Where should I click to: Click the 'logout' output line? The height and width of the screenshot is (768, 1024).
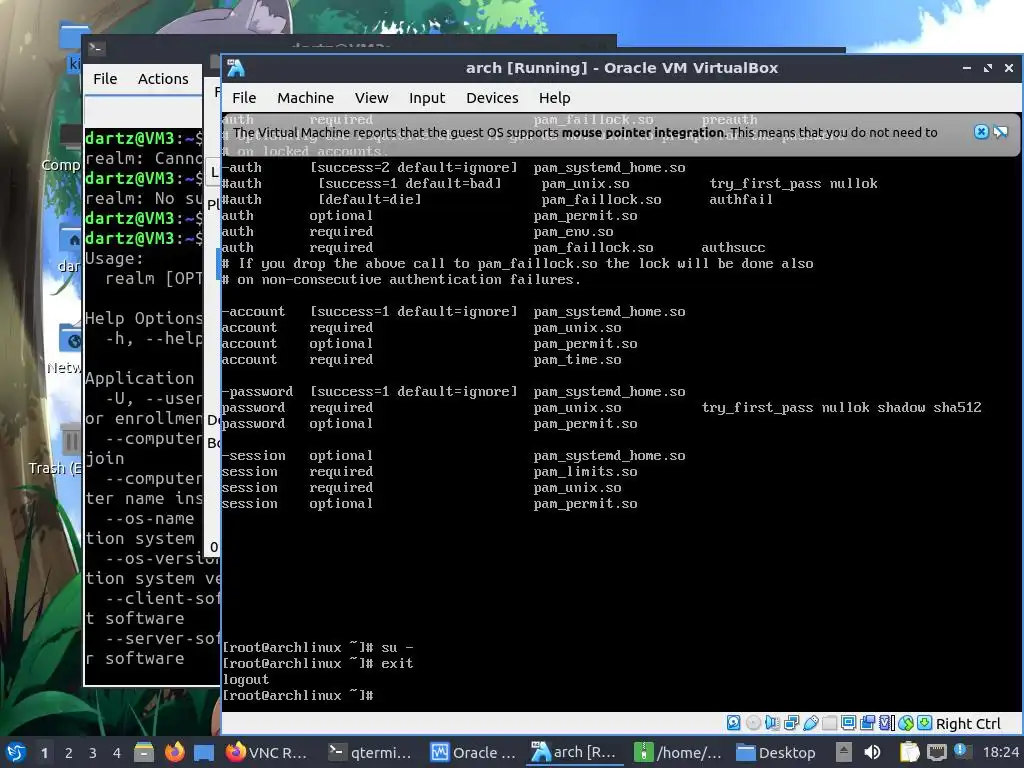245,679
